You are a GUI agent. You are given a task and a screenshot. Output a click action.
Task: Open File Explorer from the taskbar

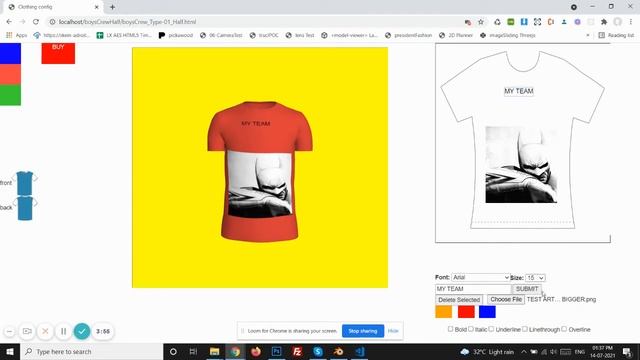click(x=214, y=351)
